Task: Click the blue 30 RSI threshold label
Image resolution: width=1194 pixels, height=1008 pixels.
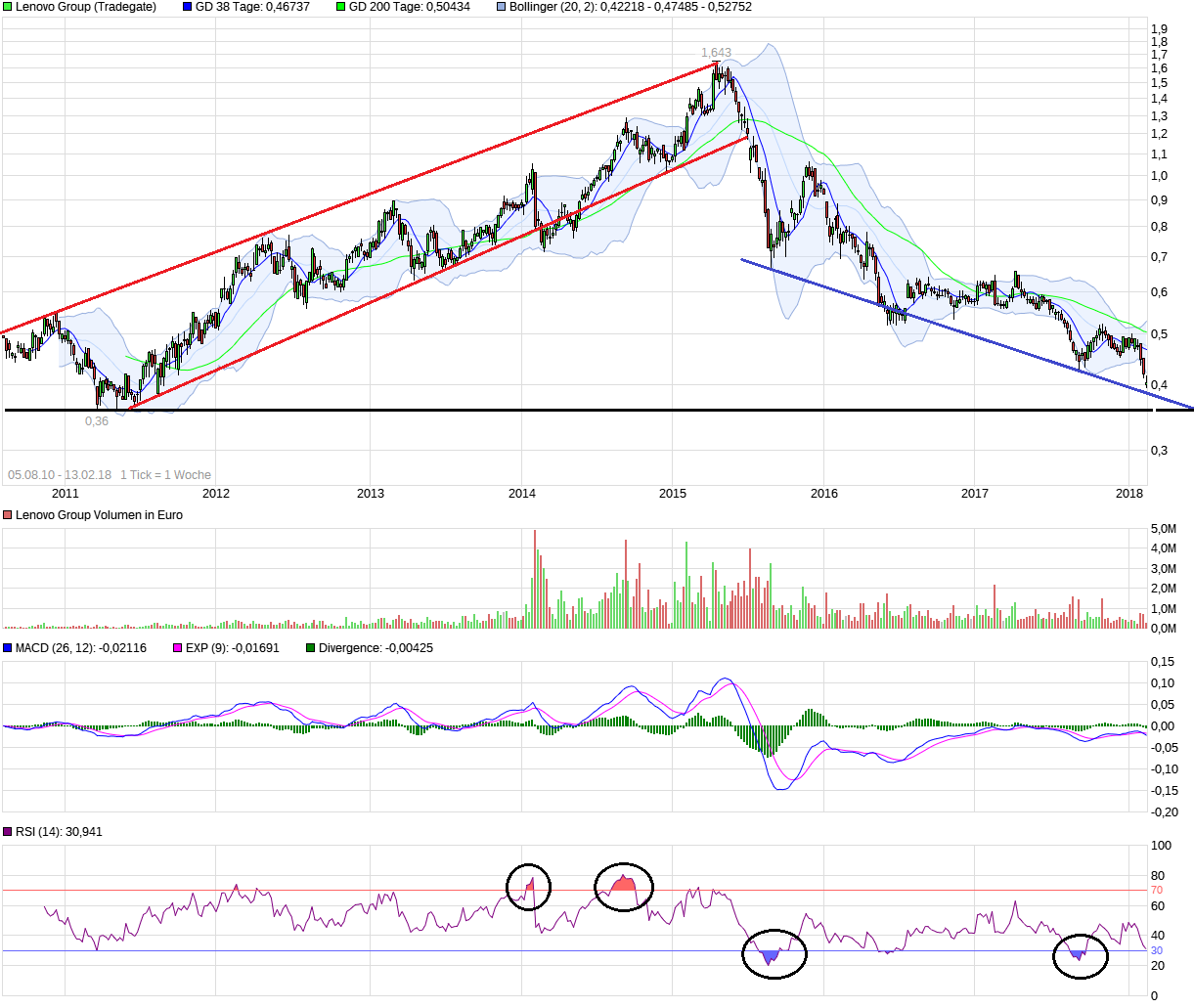Action: (1157, 951)
